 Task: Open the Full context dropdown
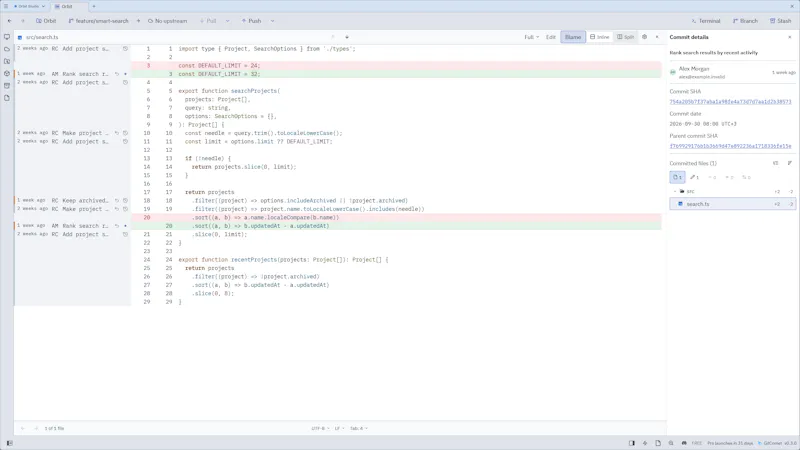531,37
